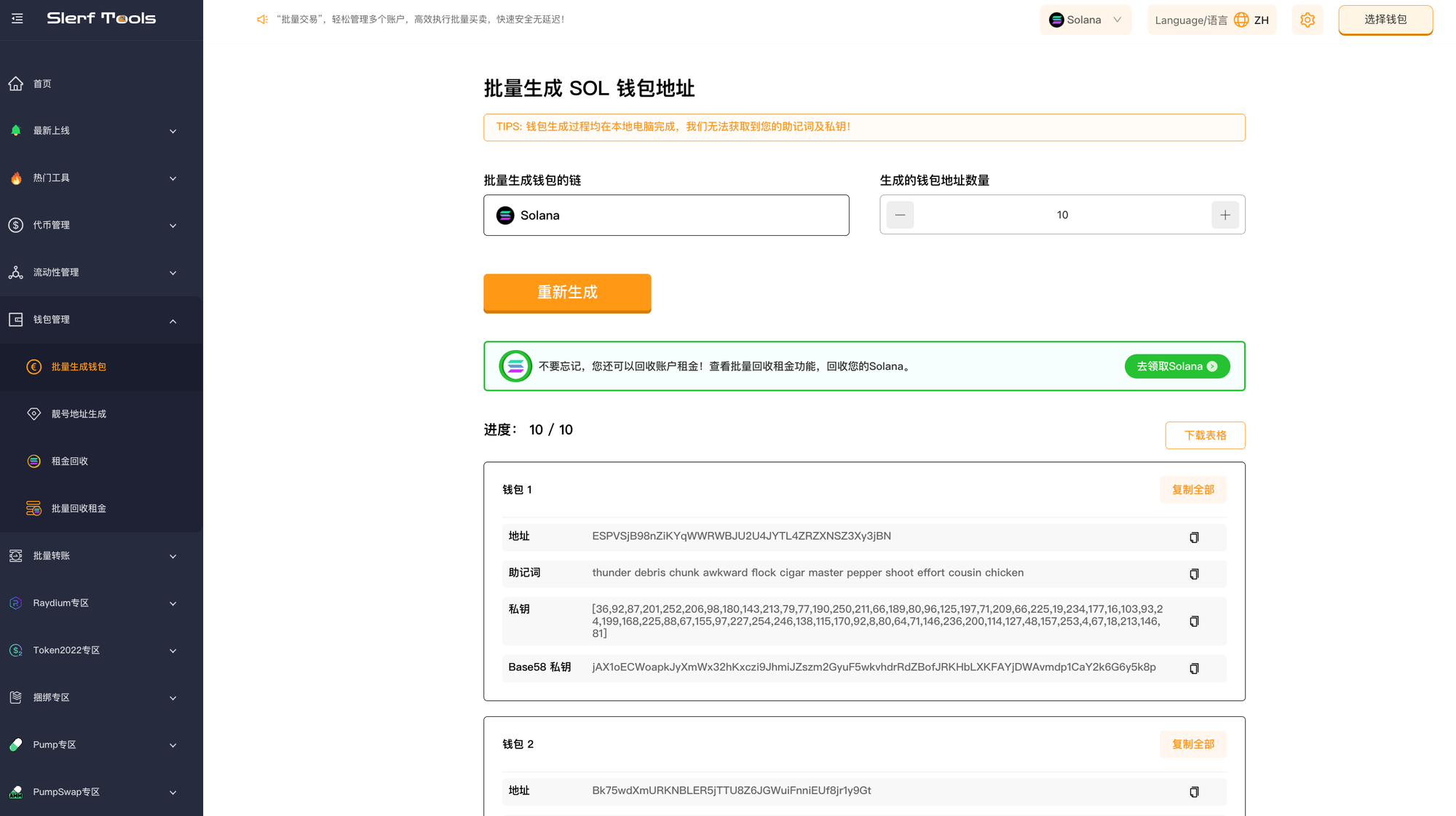Click the Slerf Tools logo

pos(101,18)
